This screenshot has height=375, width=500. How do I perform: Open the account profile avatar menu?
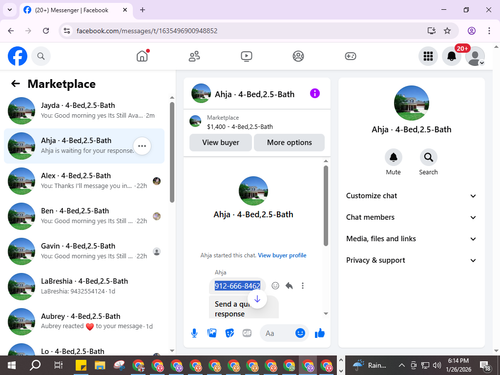point(475,56)
